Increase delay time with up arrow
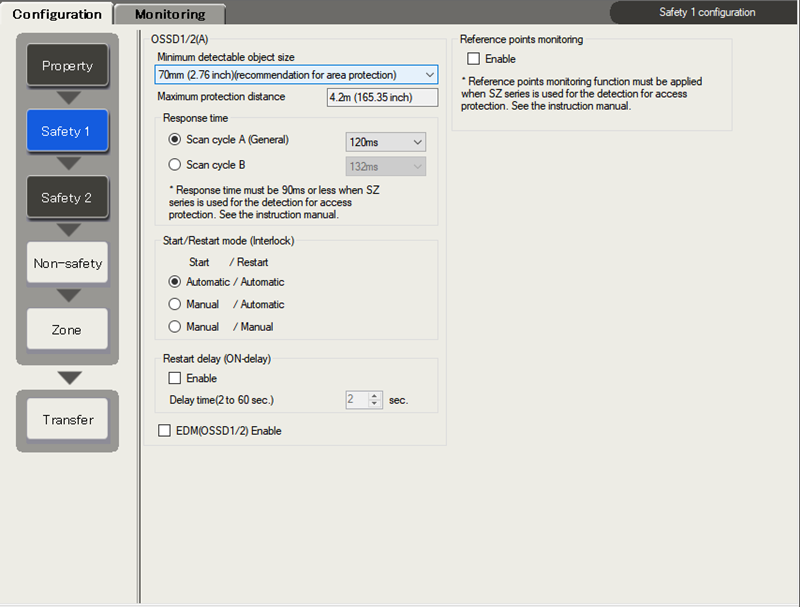 point(374,395)
